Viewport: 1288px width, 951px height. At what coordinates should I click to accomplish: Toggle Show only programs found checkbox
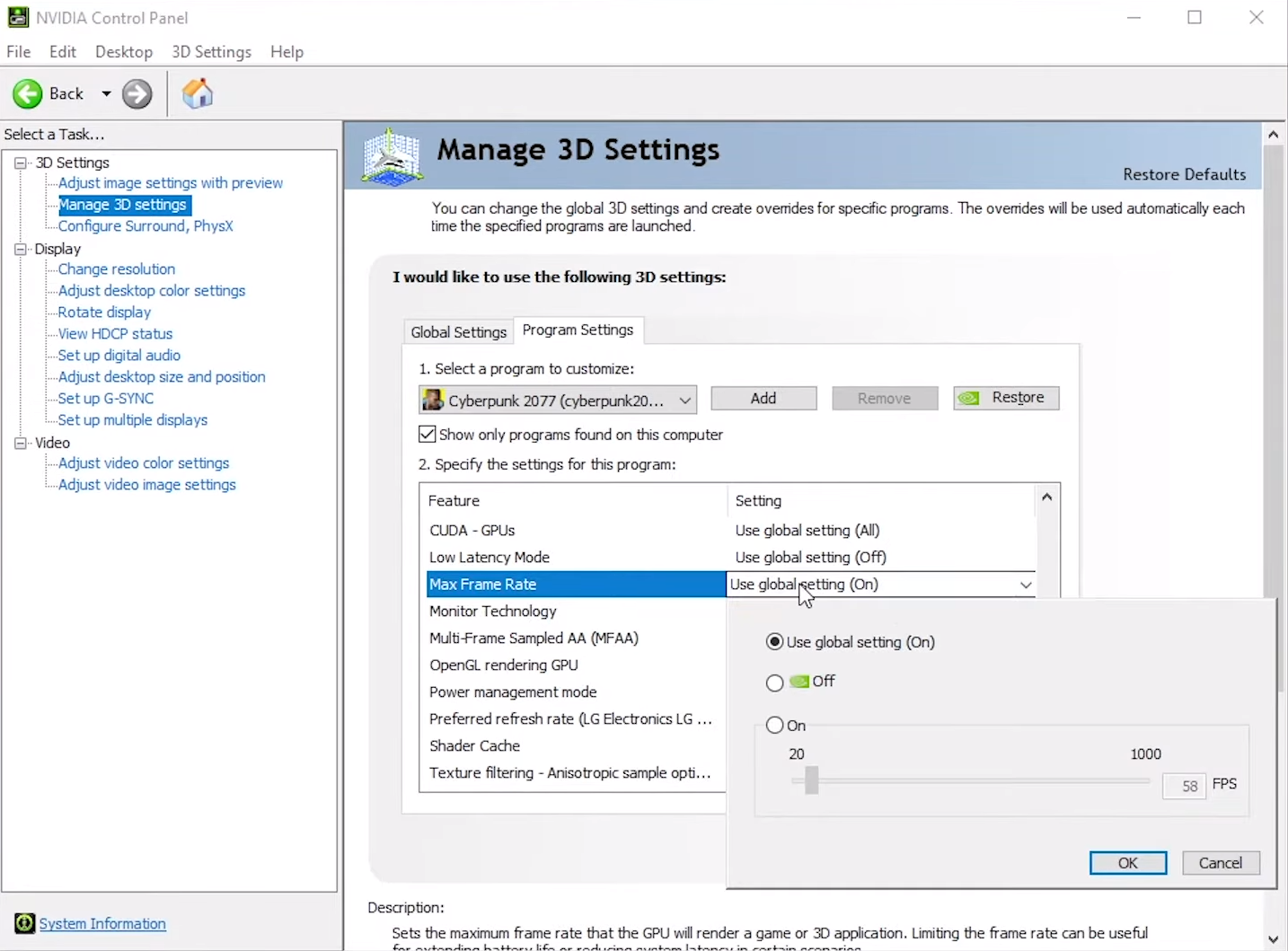click(428, 435)
